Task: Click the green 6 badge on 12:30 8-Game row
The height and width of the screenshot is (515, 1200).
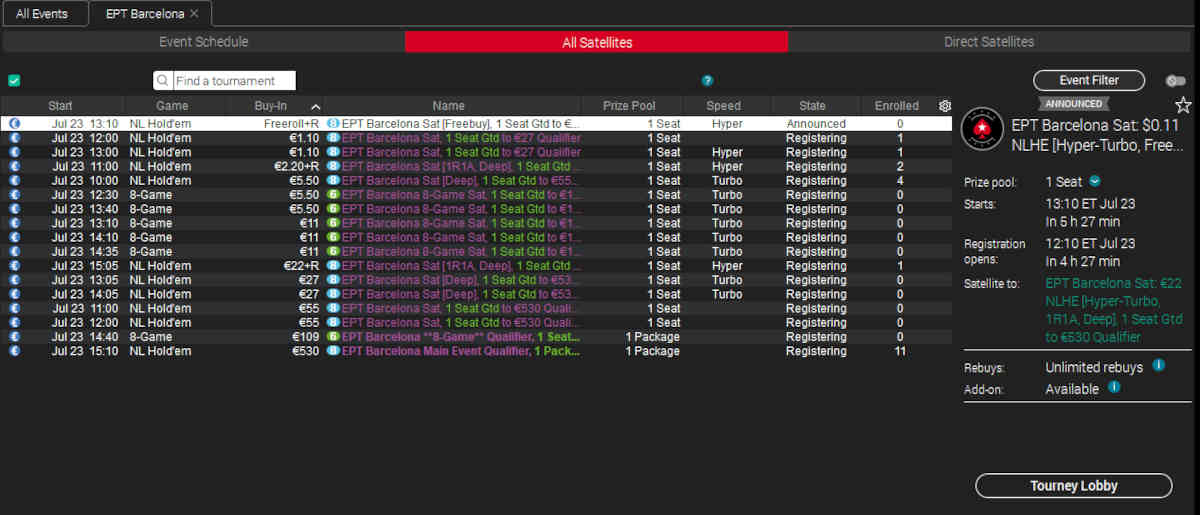Action: [333, 195]
